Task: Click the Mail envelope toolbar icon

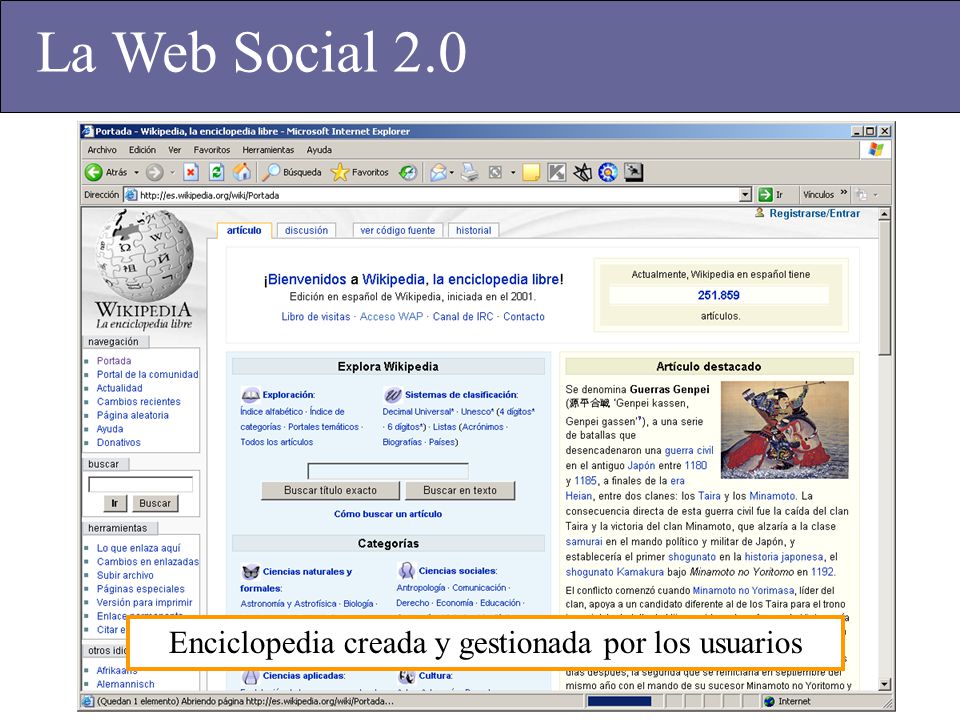Action: click(438, 173)
